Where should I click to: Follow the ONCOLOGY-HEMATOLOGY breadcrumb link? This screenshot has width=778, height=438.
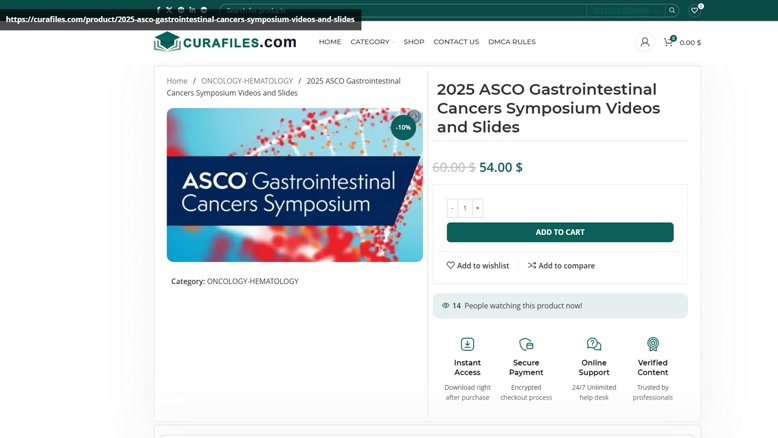[x=247, y=81]
